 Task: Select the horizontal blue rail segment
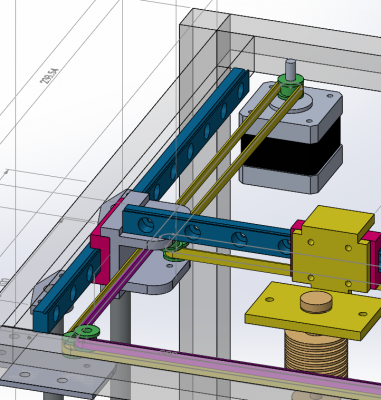click(x=207, y=231)
